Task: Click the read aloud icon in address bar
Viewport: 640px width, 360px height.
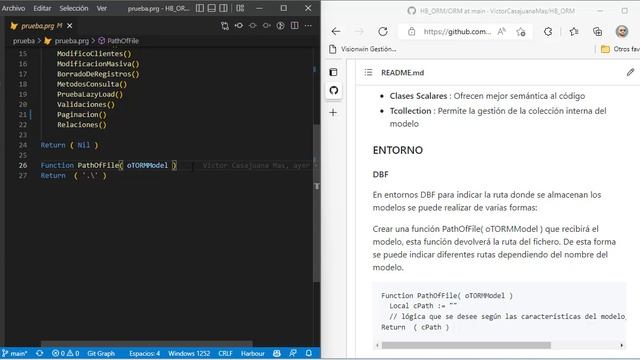Action: (x=502, y=31)
